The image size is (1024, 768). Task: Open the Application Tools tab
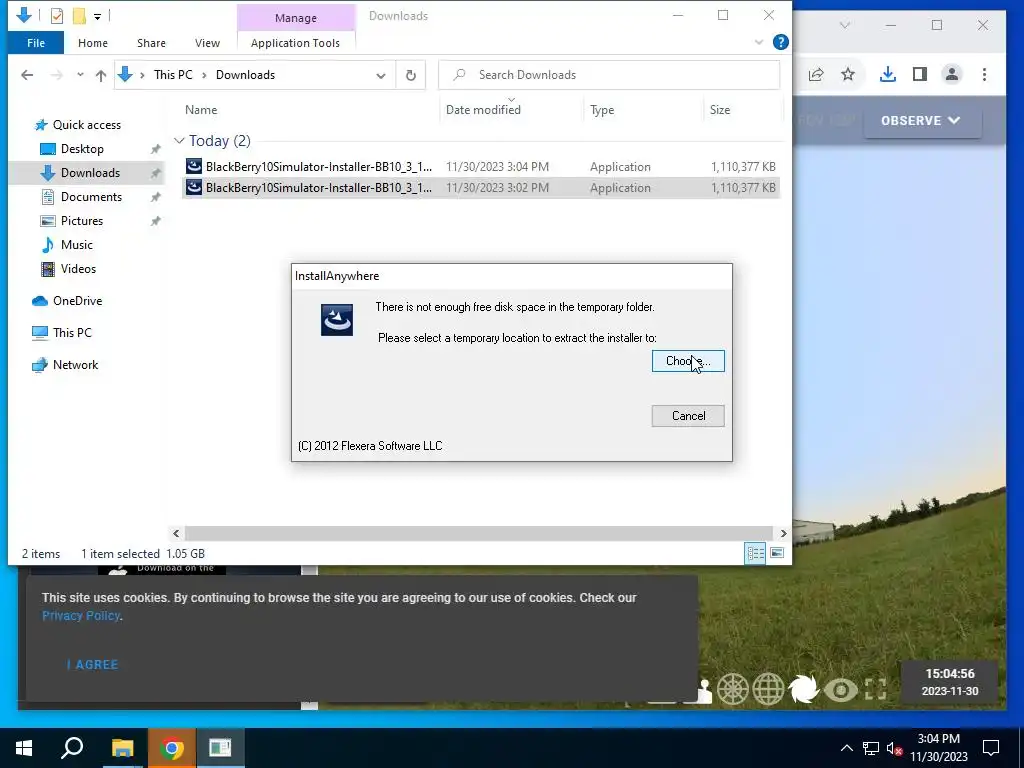tap(295, 43)
